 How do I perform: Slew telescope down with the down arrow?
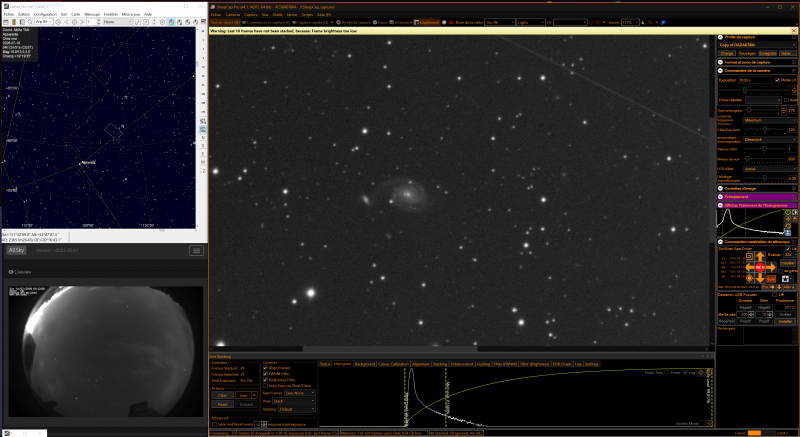pos(760,278)
